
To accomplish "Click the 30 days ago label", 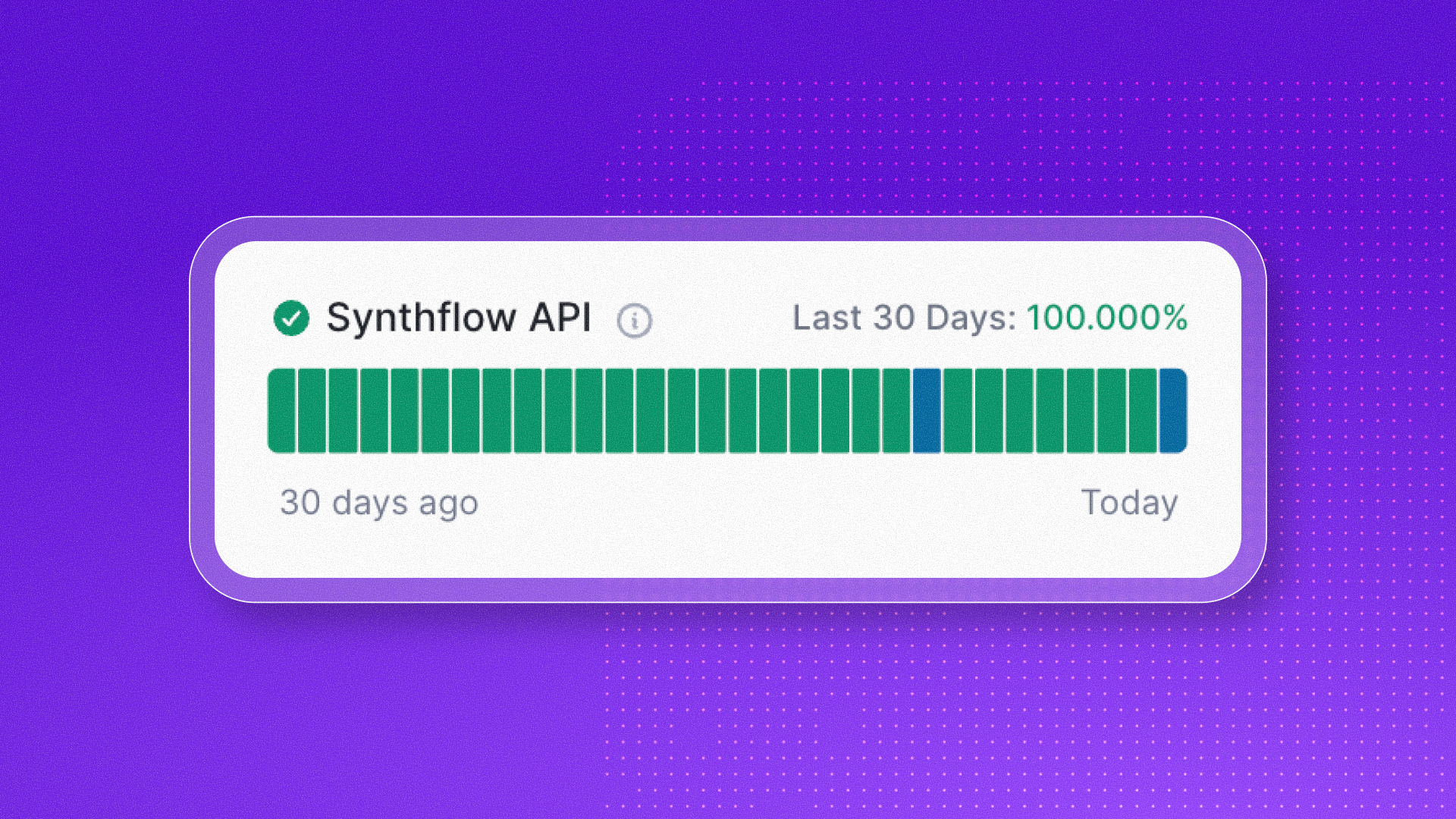I will click(x=379, y=503).
